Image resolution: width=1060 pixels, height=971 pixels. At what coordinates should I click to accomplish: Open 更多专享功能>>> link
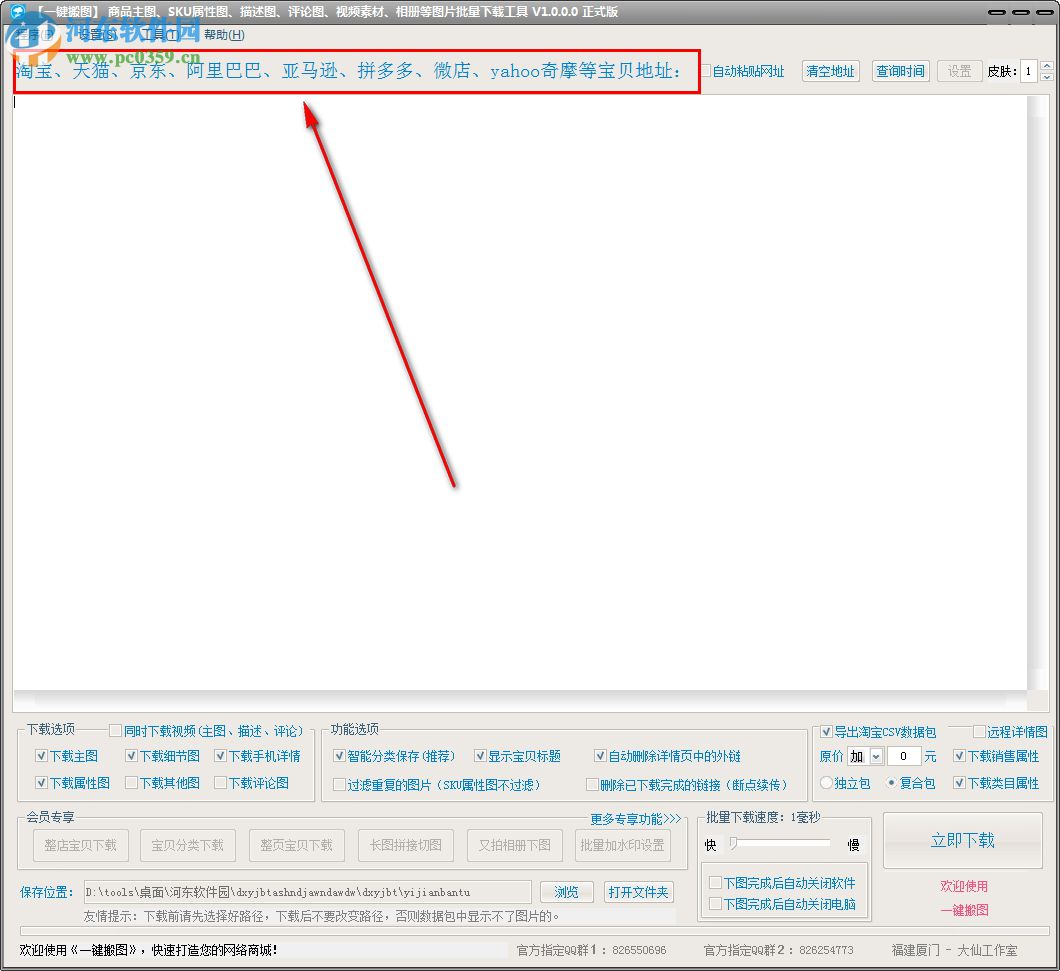[x=635, y=819]
